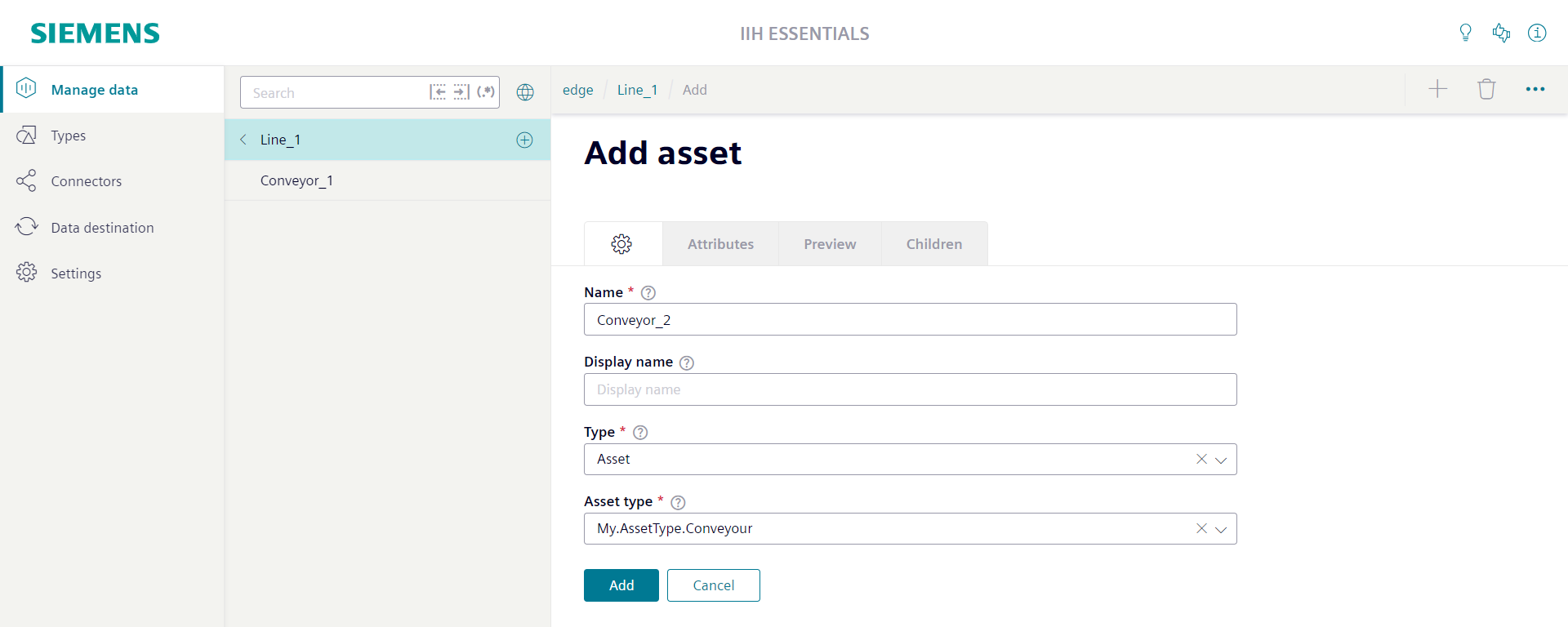The image size is (1568, 627).
Task: Click into the Name input field
Action: (x=910, y=319)
